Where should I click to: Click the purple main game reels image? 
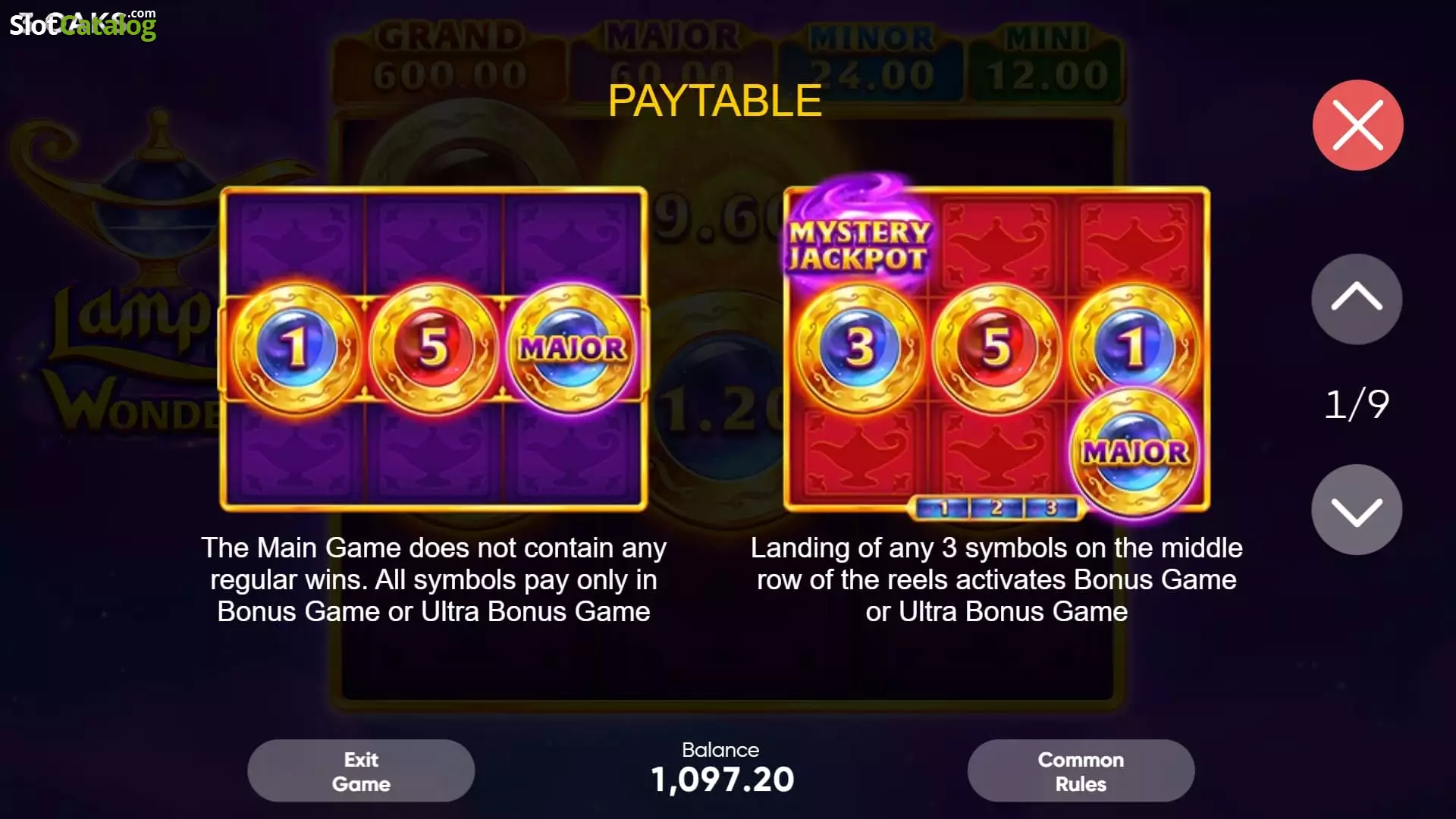coord(434,349)
